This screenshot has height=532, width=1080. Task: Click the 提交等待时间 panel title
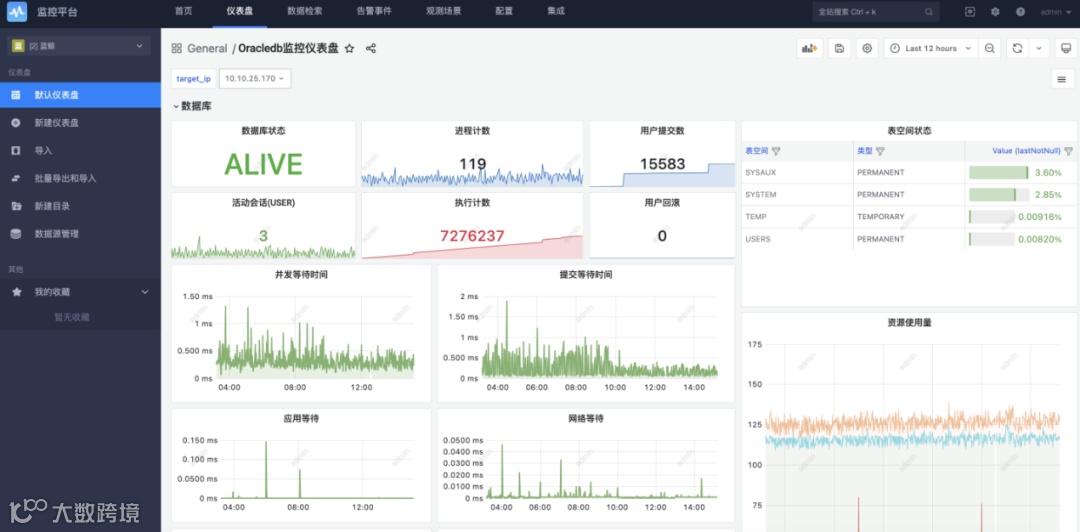[586, 274]
